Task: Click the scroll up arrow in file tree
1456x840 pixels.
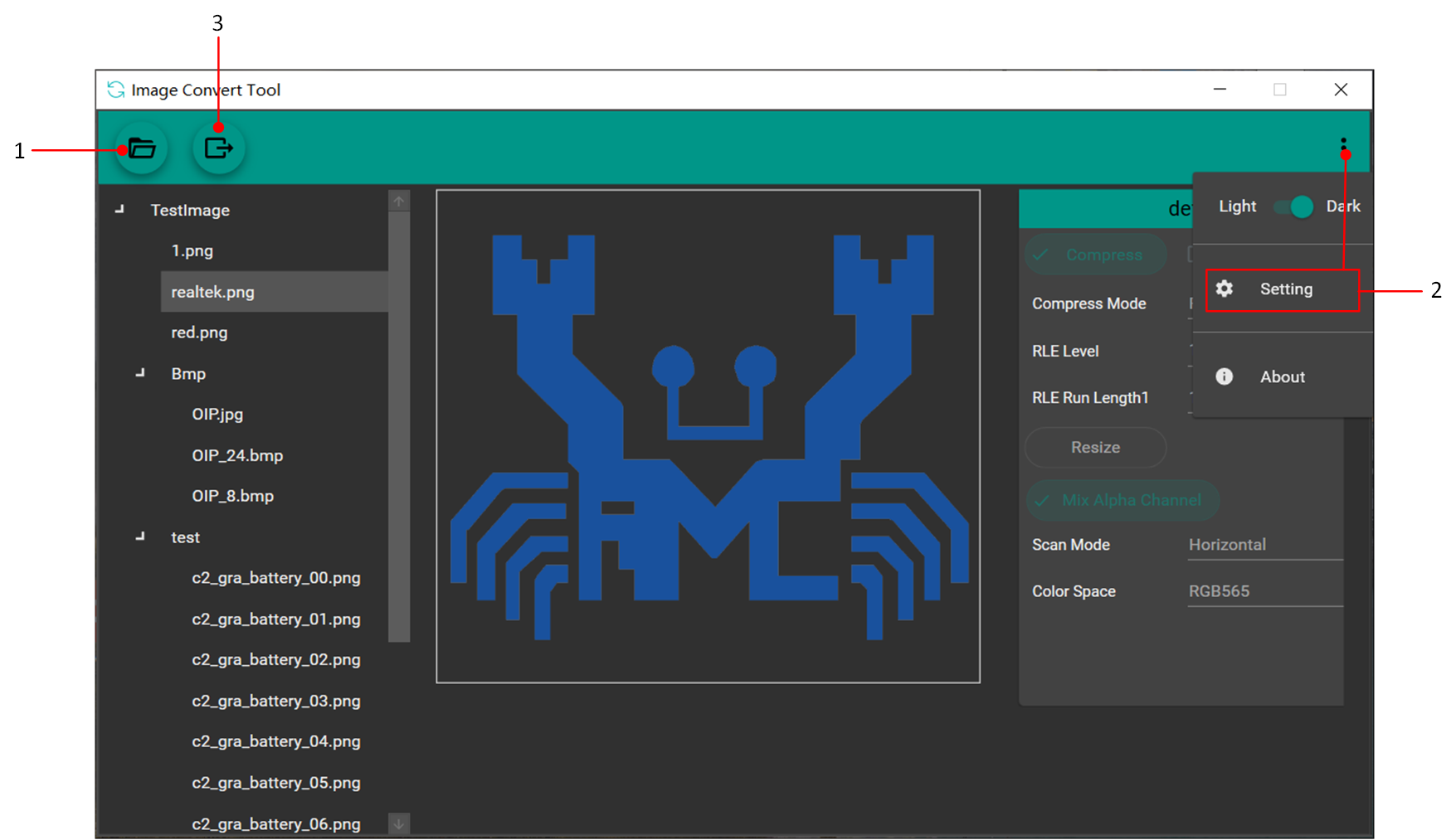Action: click(x=399, y=202)
